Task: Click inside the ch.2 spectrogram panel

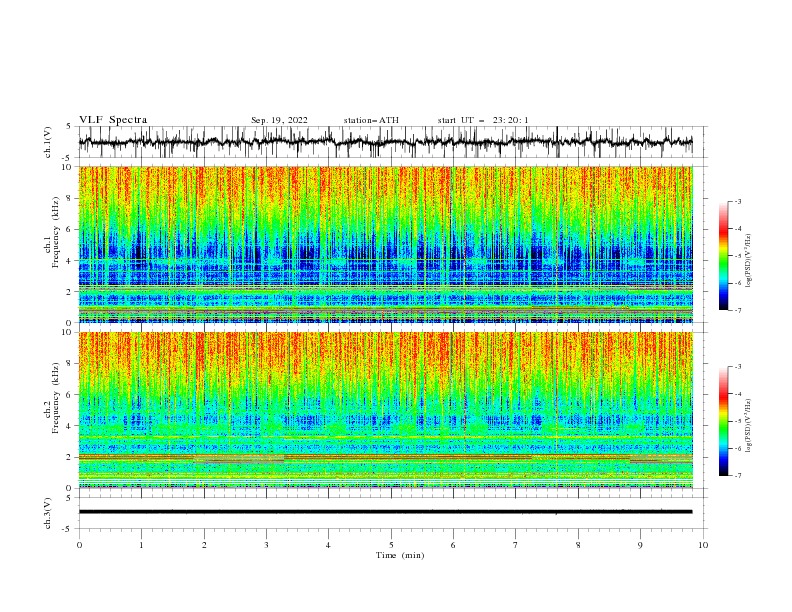Action: 385,410
